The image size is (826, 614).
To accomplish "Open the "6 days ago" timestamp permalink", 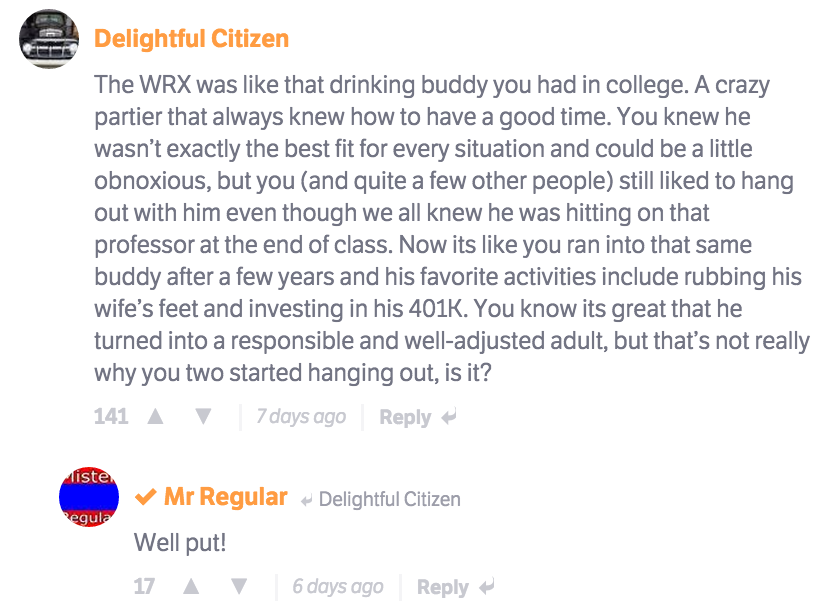I will tap(338, 587).
